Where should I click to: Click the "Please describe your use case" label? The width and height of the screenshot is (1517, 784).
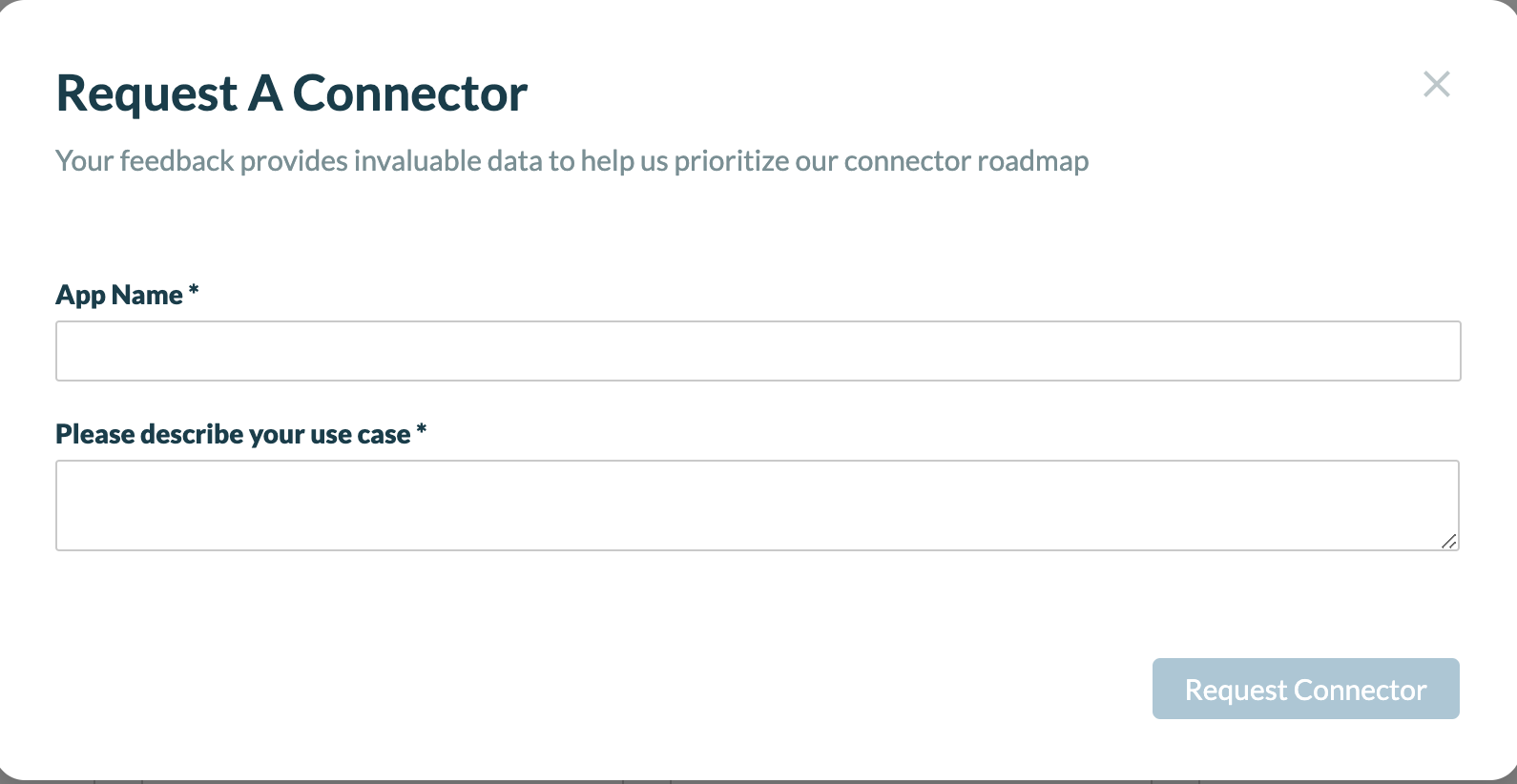pyautogui.click(x=233, y=434)
